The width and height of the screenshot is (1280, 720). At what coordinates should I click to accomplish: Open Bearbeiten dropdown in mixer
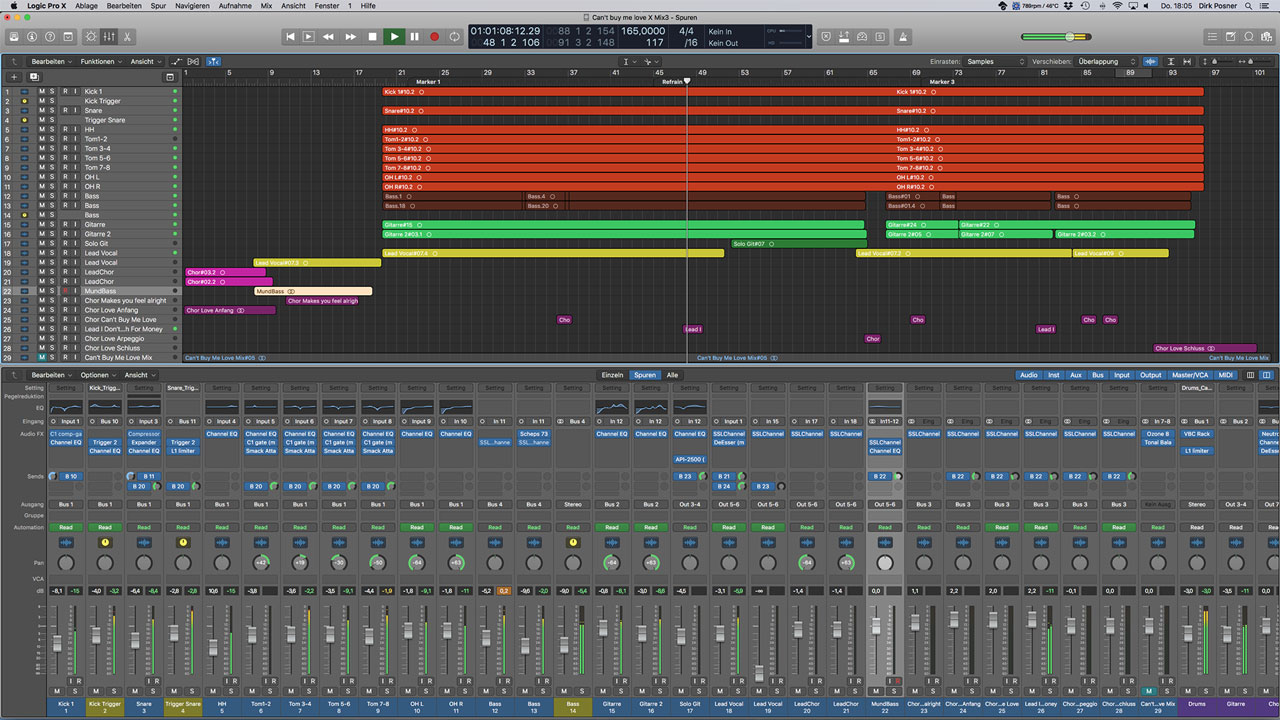50,375
